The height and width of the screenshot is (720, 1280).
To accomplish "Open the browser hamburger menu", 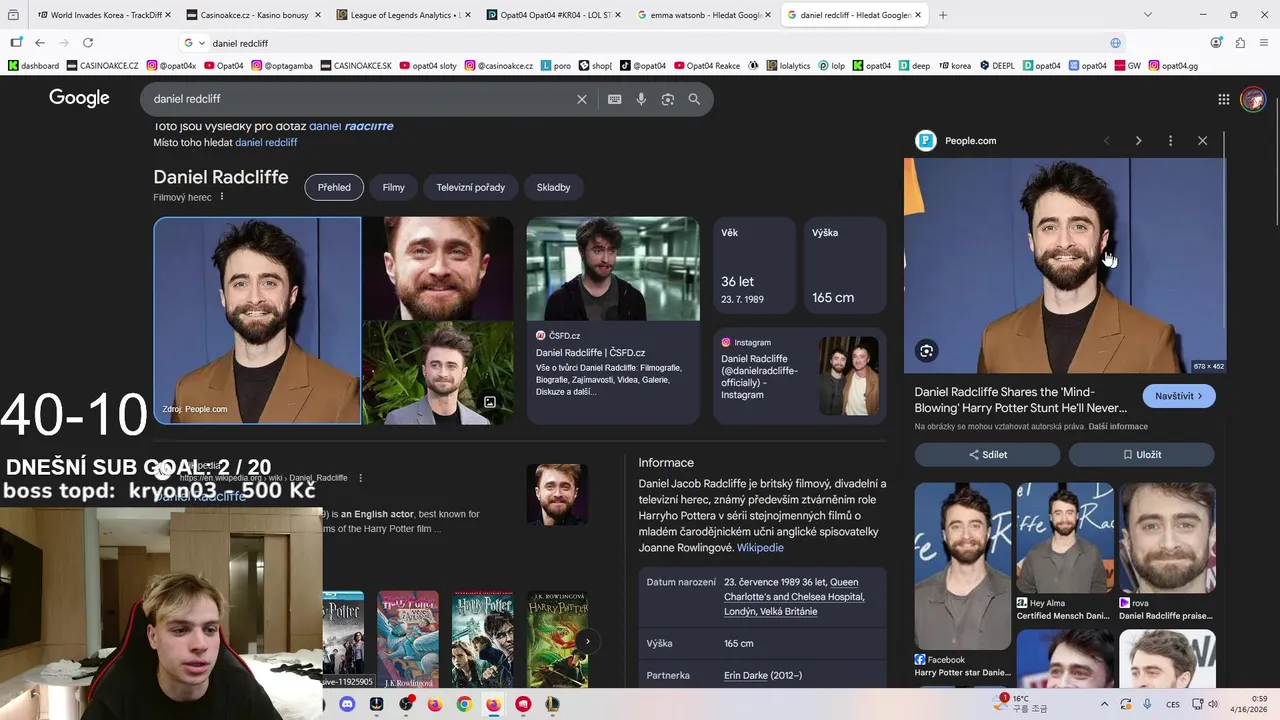I will 1264,43.
